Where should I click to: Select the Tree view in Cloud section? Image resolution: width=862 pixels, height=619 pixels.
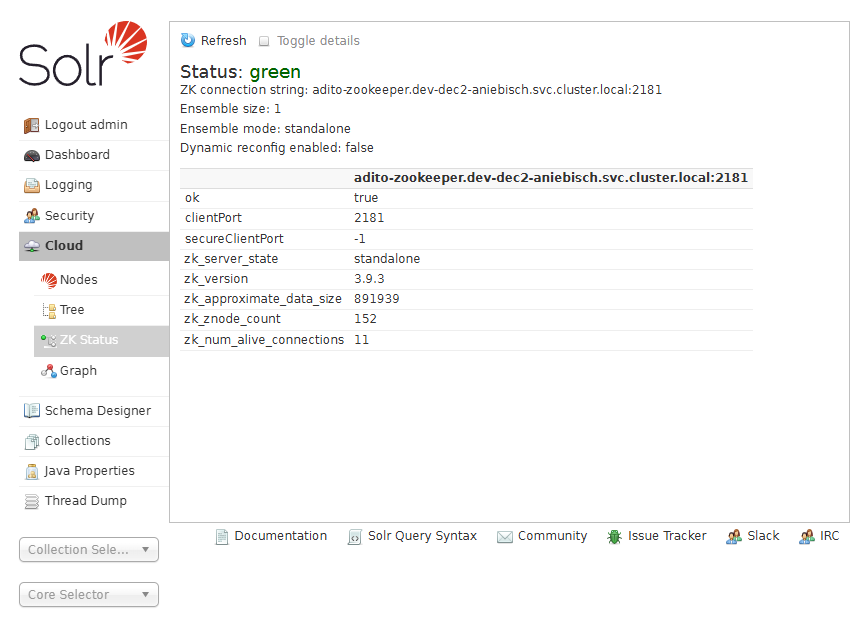click(x=72, y=310)
